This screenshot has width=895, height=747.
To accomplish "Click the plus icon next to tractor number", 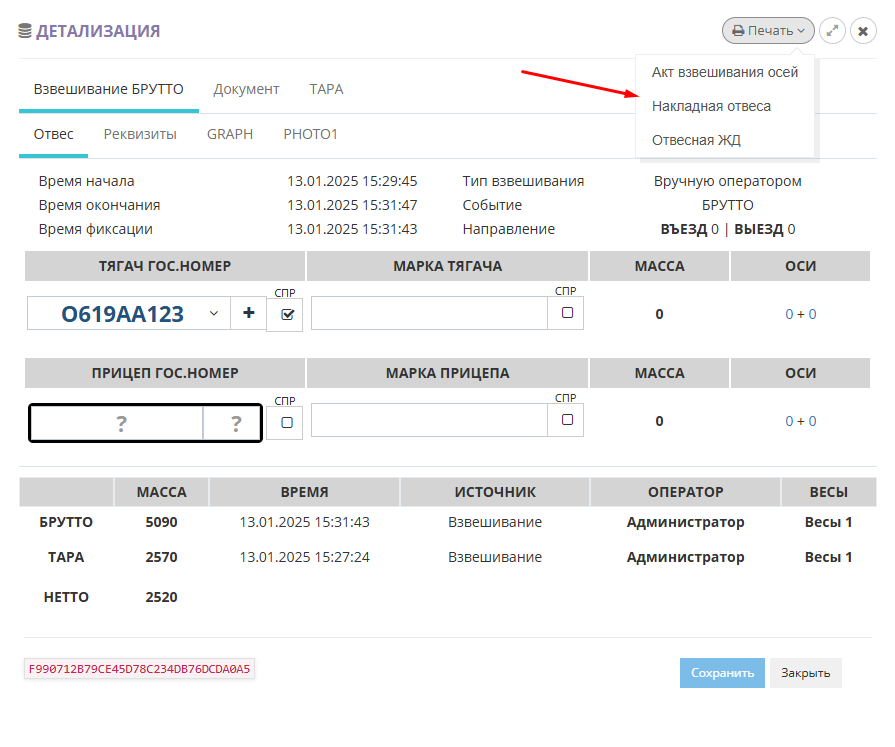I will [248, 314].
